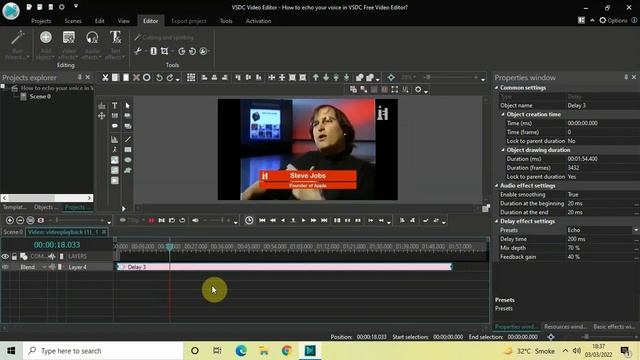Click the Windows search box
Viewport: 640px width, 360px height.
(x=103, y=351)
